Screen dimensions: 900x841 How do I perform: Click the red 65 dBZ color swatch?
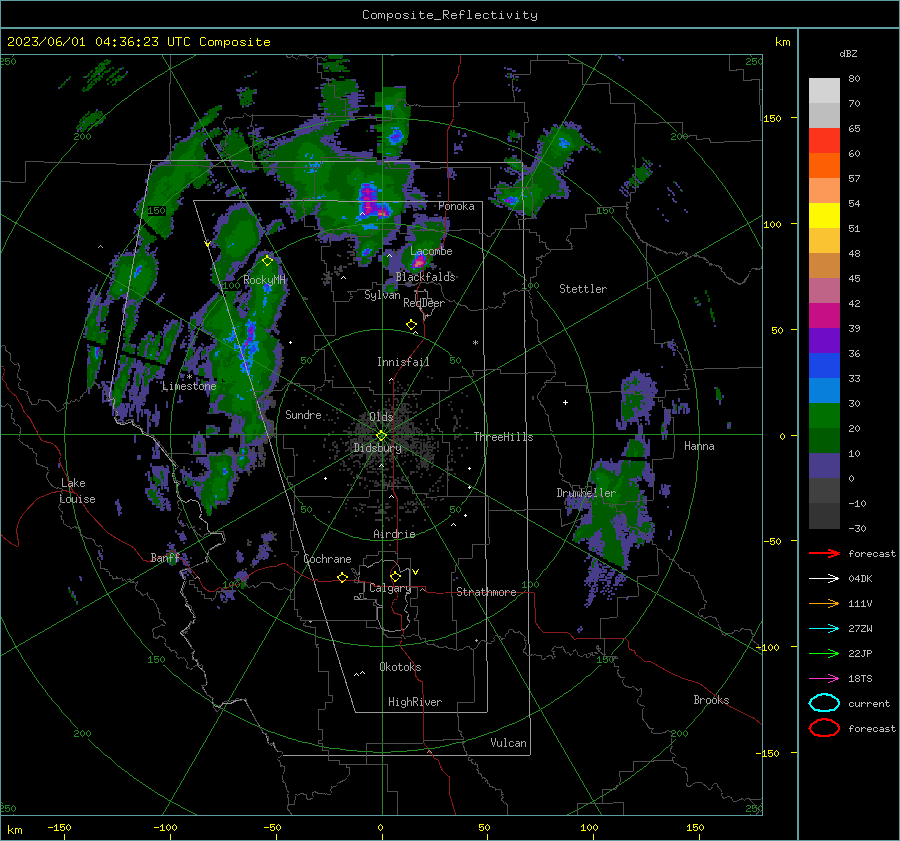(x=824, y=141)
